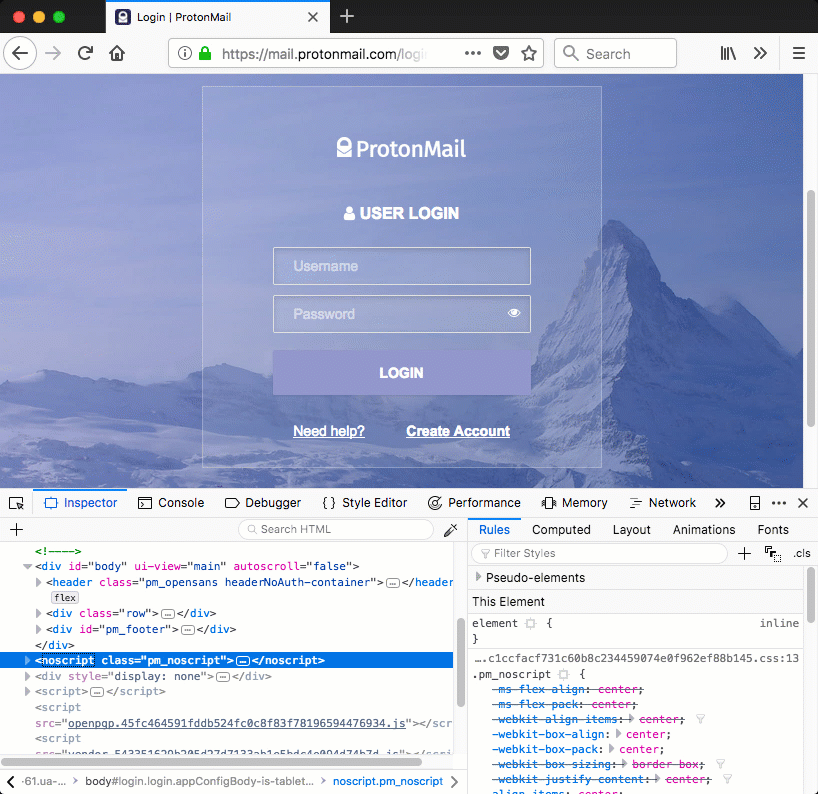Close the Login | ProtonMail tab

pos(313,17)
